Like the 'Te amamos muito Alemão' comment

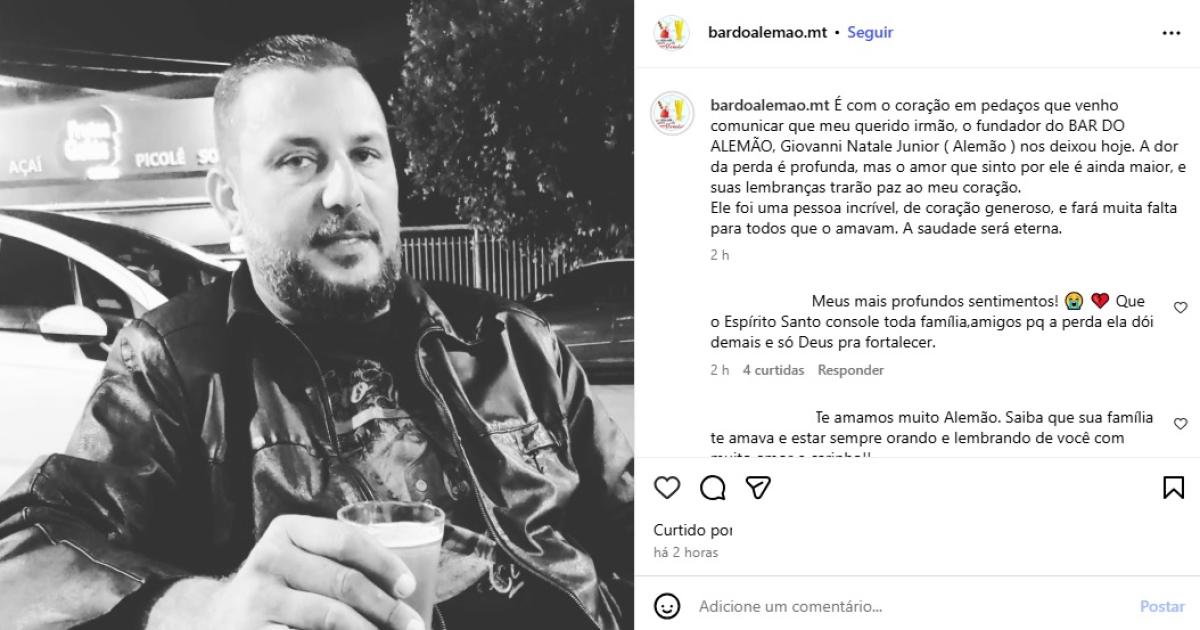point(1180,424)
